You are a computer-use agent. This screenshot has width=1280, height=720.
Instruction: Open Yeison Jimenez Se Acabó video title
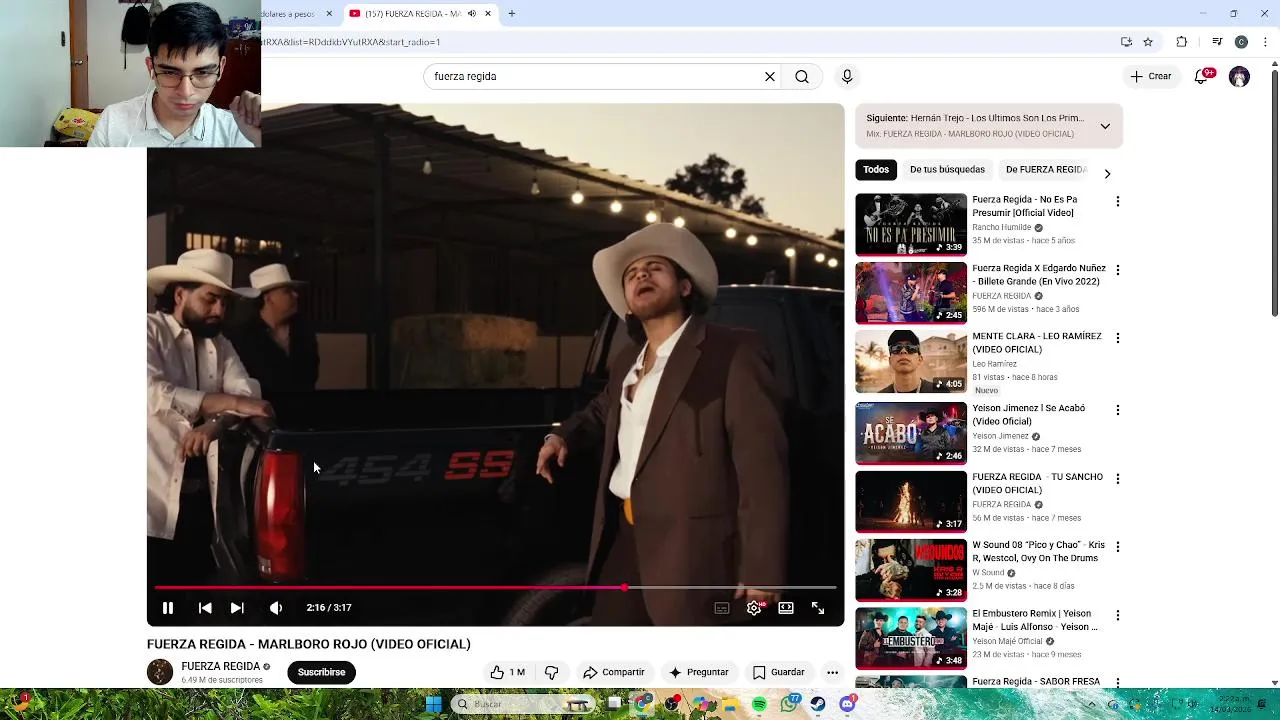[x=1029, y=415]
